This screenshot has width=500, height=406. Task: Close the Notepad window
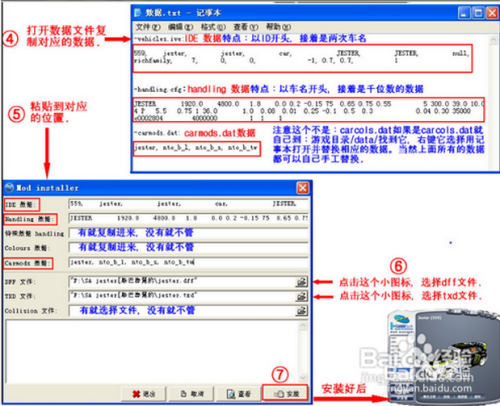492,13
